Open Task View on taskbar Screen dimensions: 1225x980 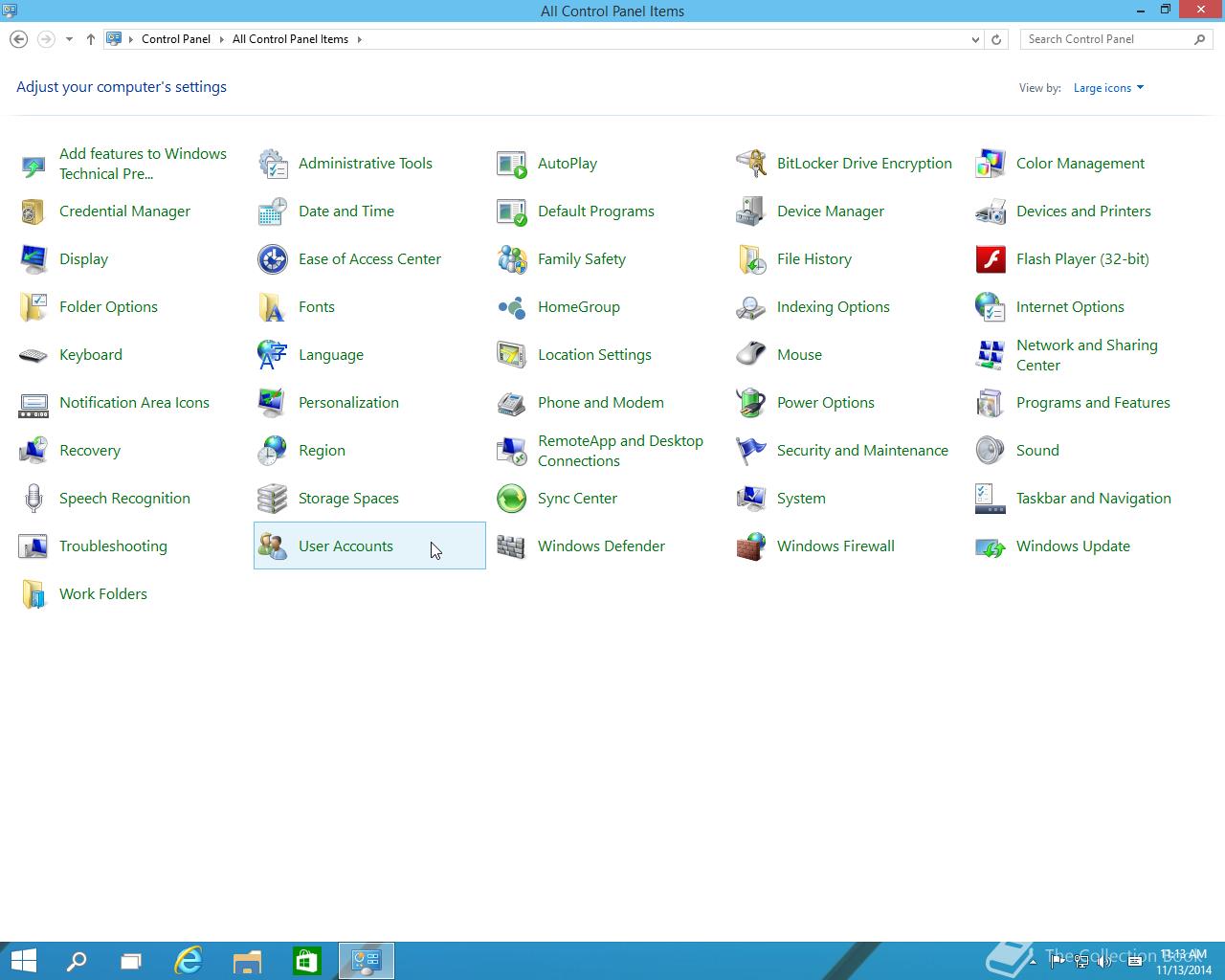point(131,961)
